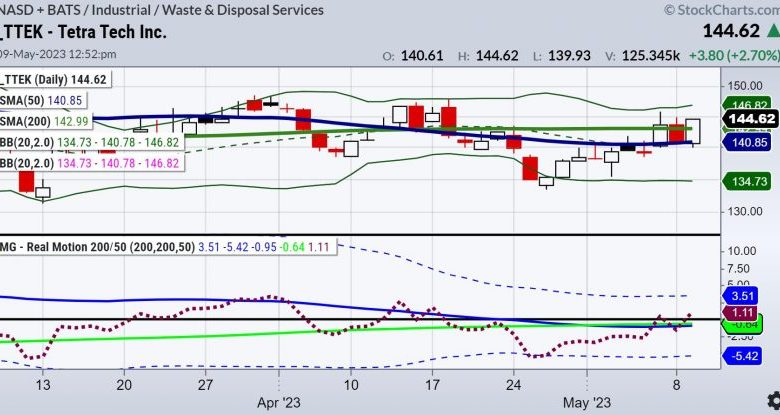Click the Apr '23 date axis label
This screenshot has width=780, height=415.
tap(279, 403)
